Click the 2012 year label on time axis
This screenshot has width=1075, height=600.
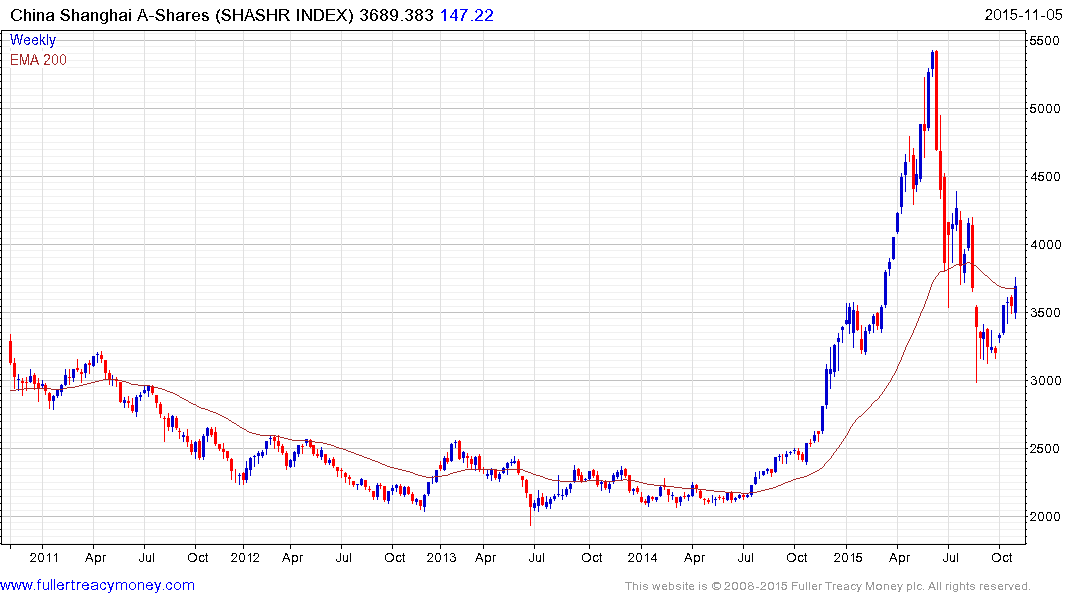pos(245,557)
